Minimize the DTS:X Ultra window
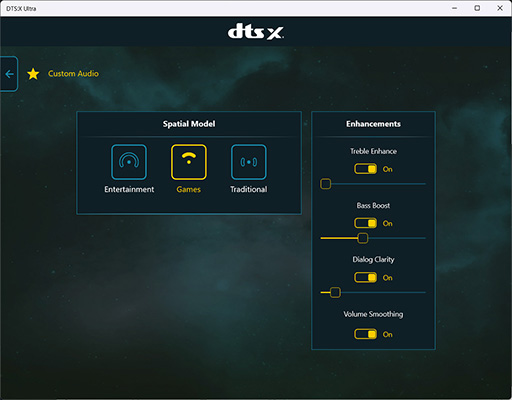 (454, 8)
